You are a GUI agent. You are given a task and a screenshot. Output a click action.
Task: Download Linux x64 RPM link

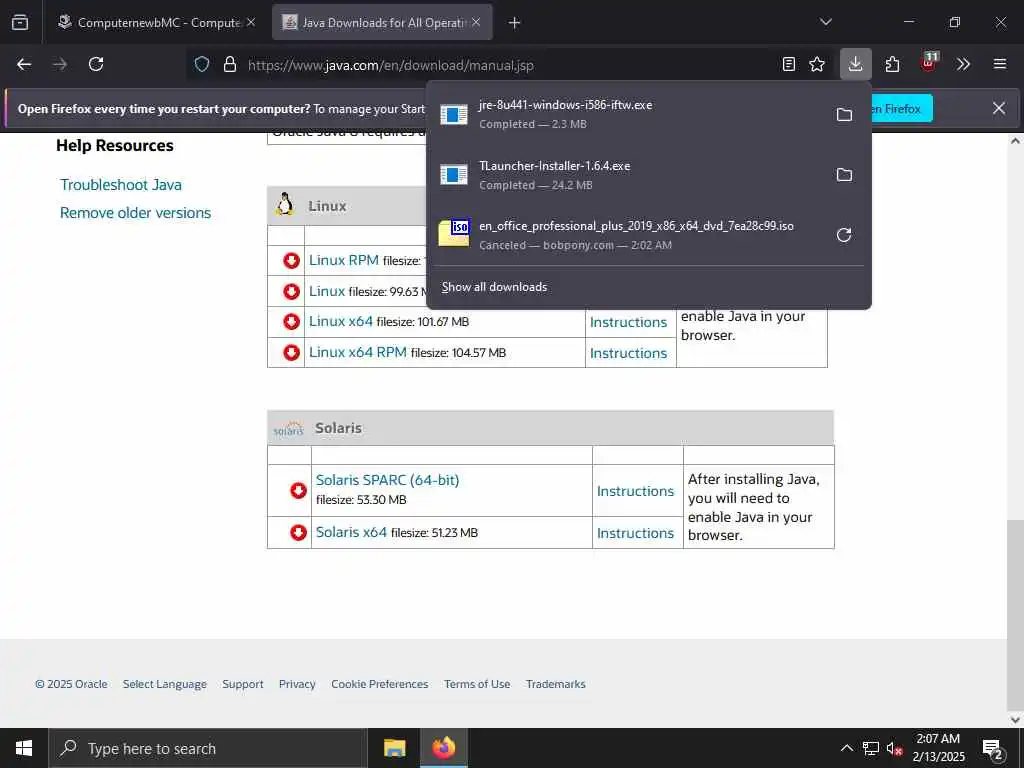click(x=358, y=352)
